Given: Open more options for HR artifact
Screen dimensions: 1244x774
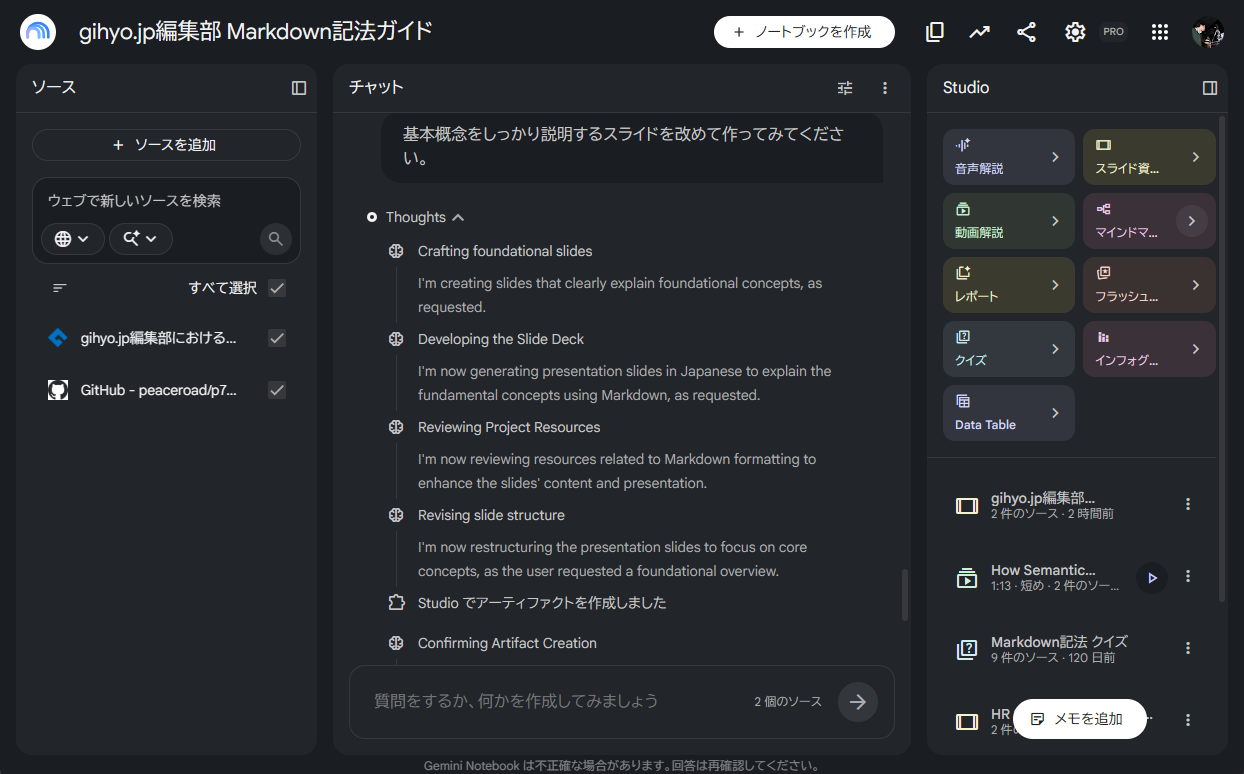Looking at the screenshot, I should click(1188, 720).
